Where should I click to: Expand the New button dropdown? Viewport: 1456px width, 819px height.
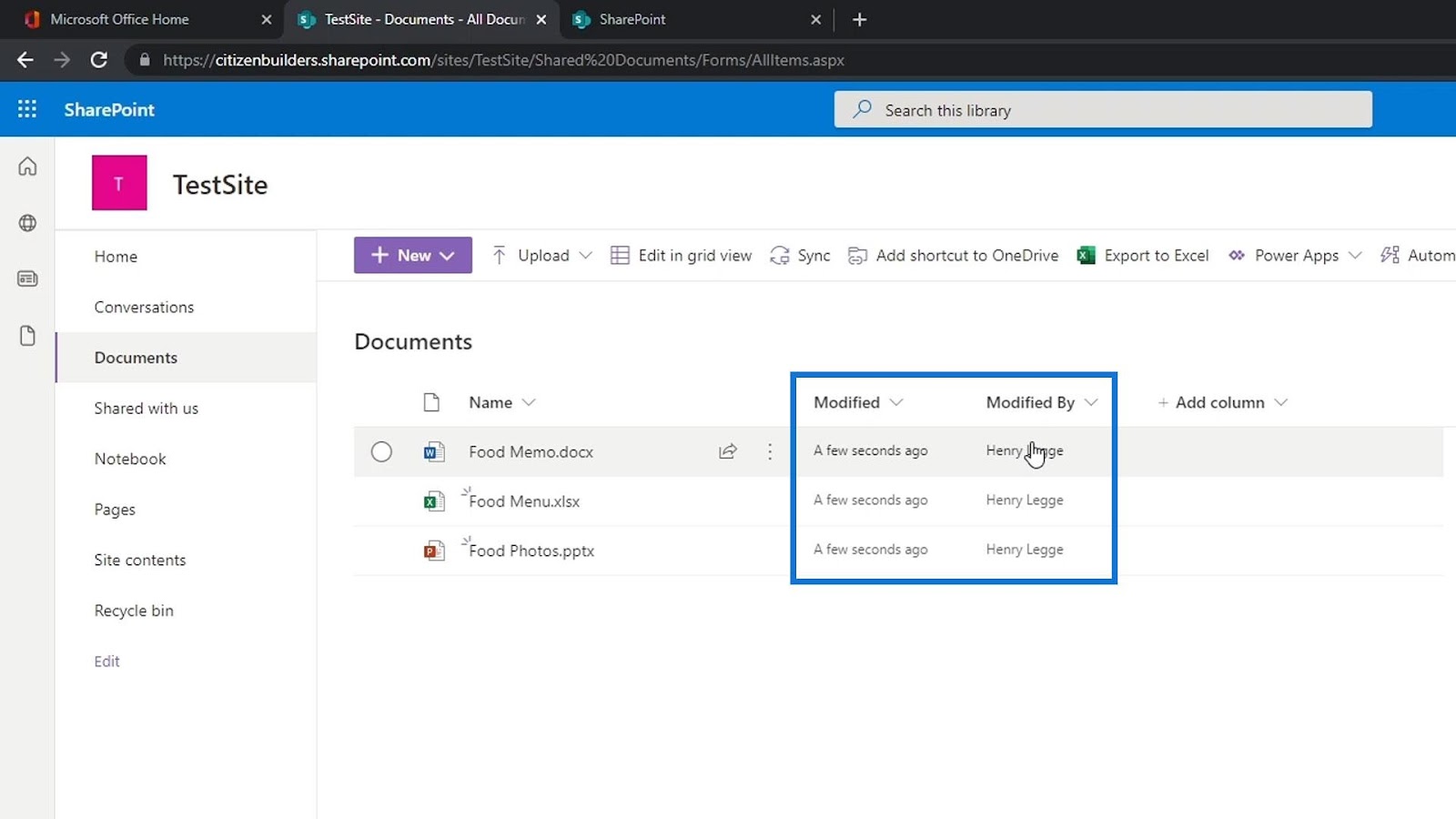pyautogui.click(x=447, y=256)
